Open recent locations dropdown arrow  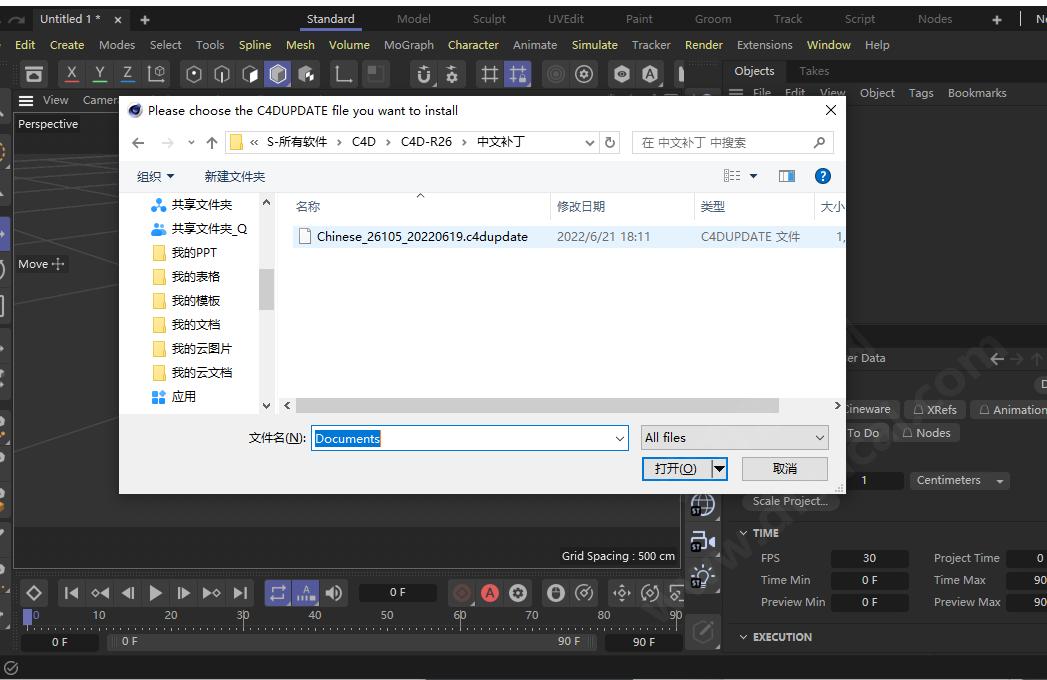(192, 142)
